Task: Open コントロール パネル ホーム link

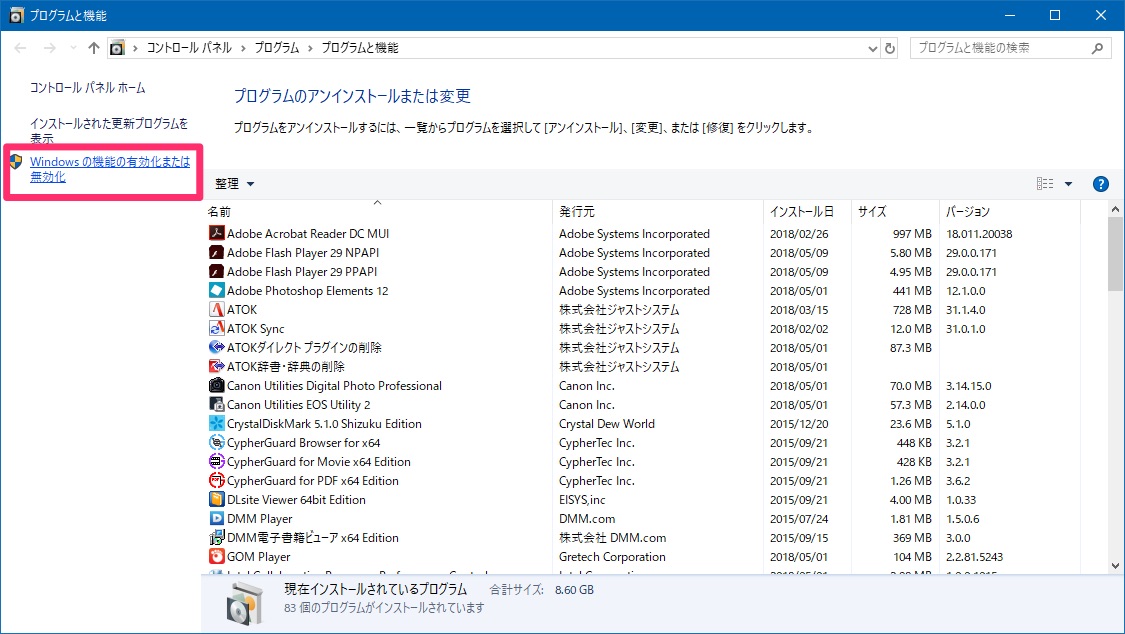Action: pyautogui.click(x=88, y=87)
